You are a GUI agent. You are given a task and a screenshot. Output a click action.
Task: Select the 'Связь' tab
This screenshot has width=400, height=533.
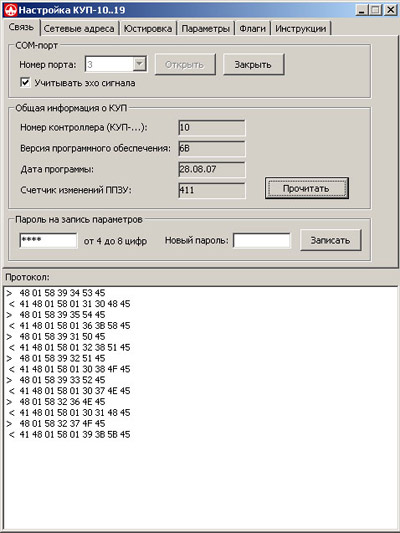tap(21, 27)
